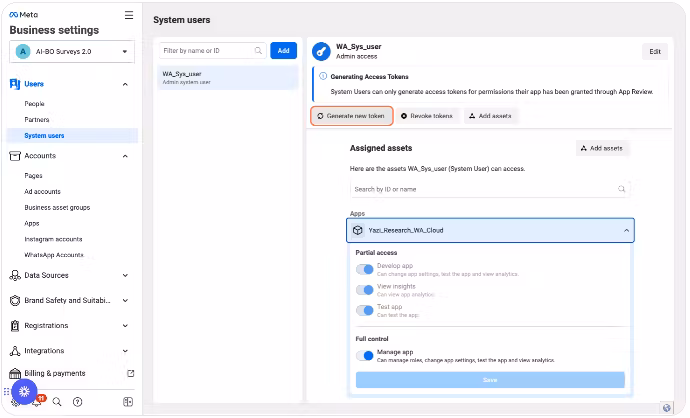
Task: Click the Filter by name or ID field
Action: click(x=208, y=50)
